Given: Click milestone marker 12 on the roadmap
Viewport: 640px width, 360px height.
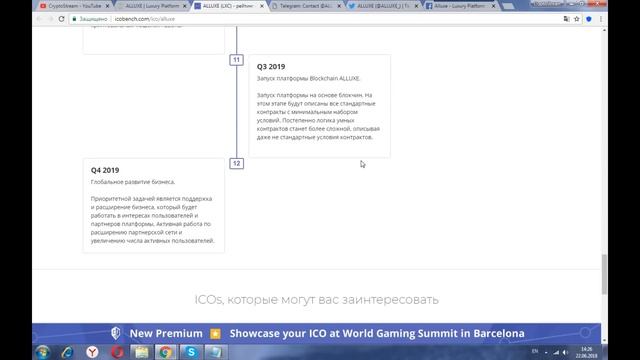Looking at the screenshot, I should click(236, 164).
